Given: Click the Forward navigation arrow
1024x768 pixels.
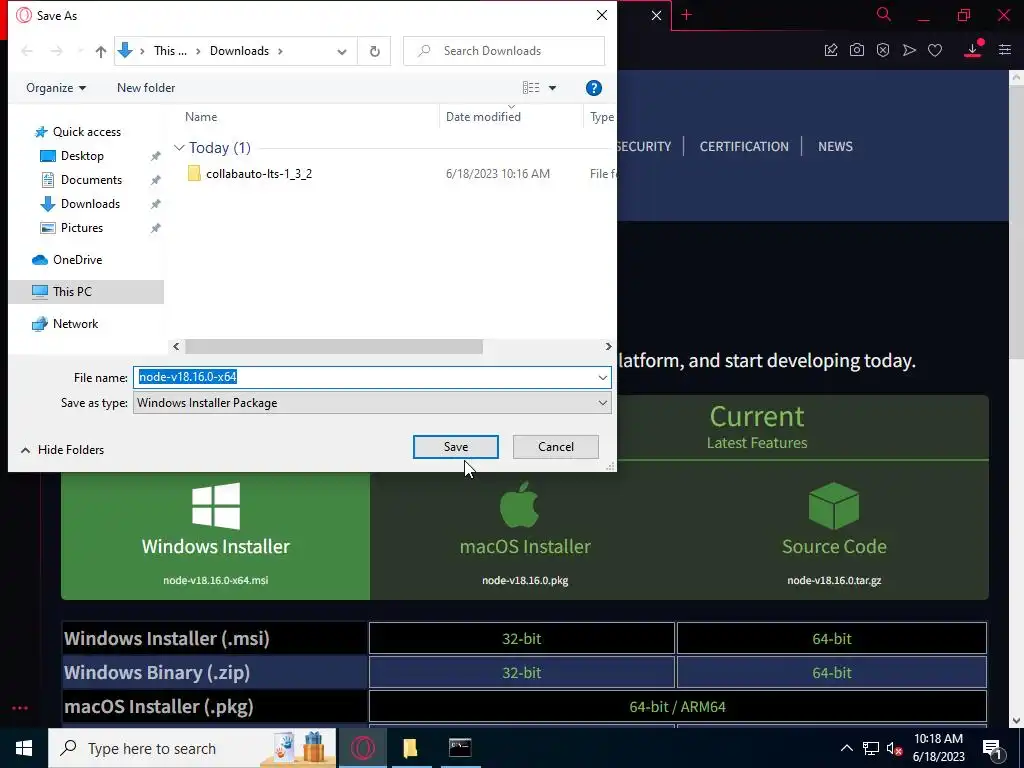Looking at the screenshot, I should (x=57, y=51).
